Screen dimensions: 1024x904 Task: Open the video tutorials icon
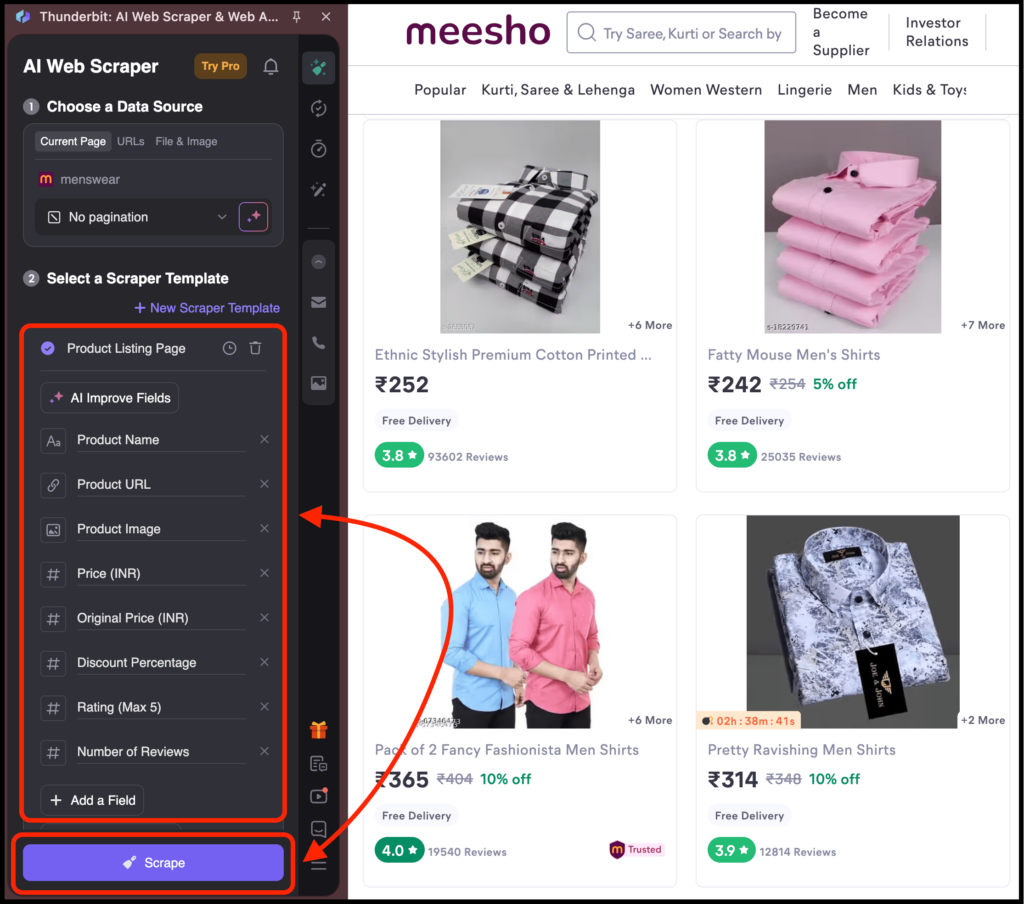coord(318,796)
